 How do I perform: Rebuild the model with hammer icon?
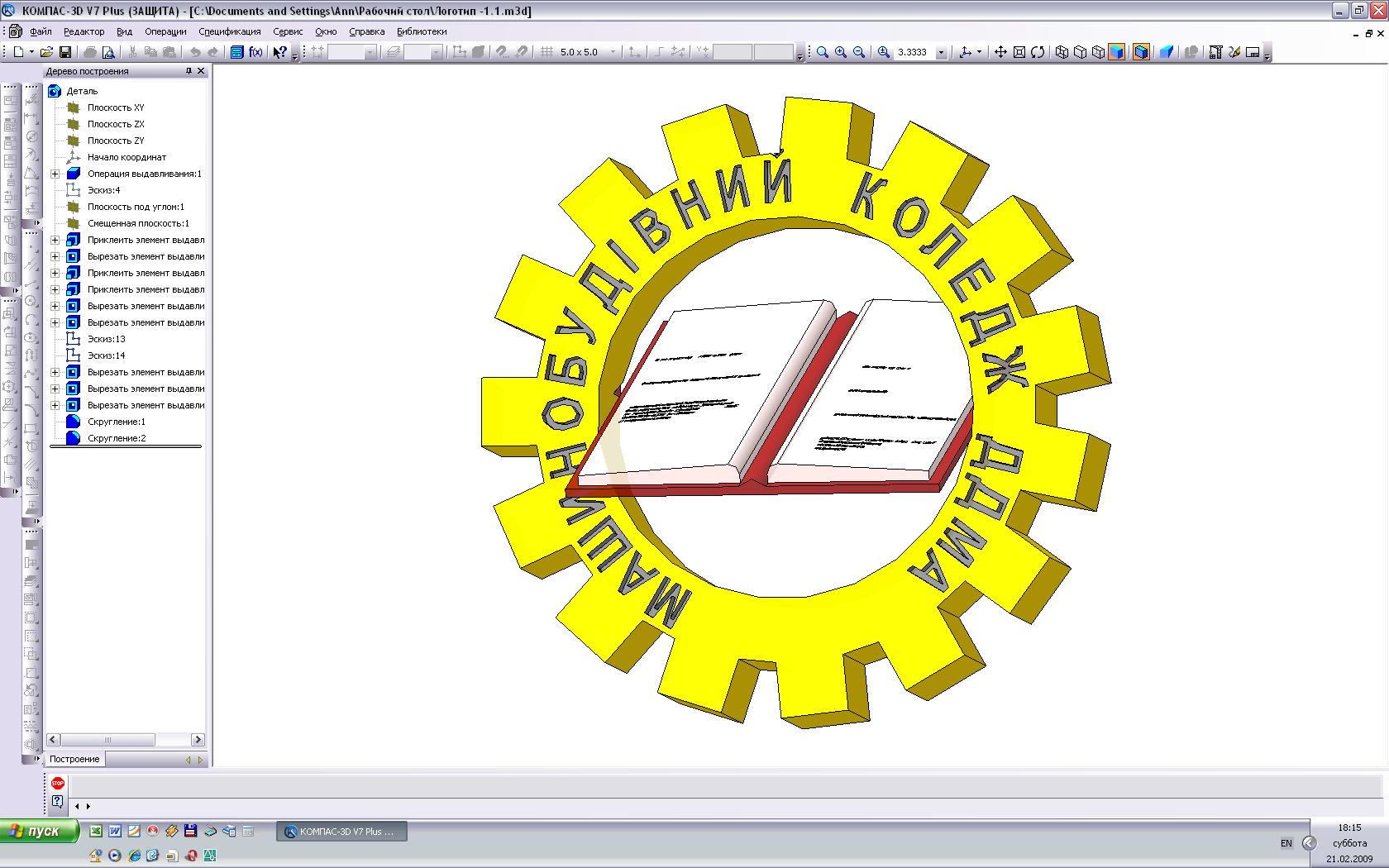(1215, 52)
